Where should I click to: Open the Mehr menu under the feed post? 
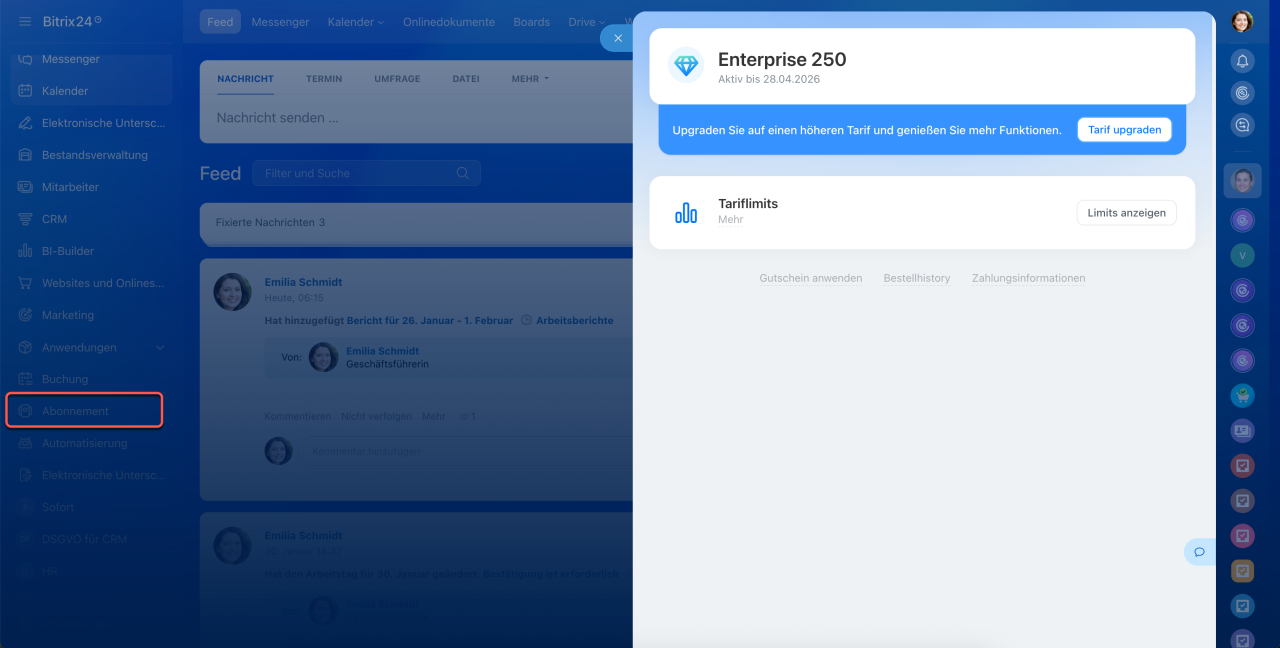pyautogui.click(x=433, y=416)
